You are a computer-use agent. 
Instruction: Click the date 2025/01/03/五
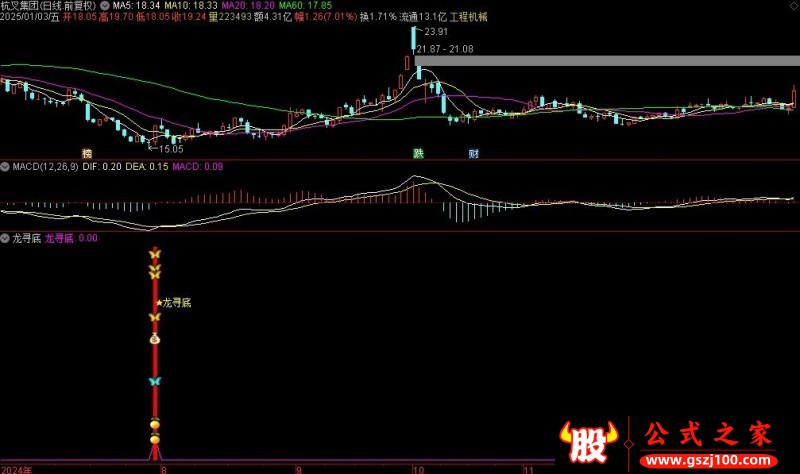(30, 17)
